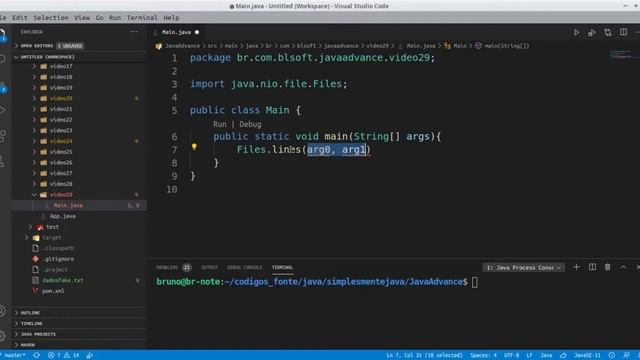This screenshot has height=360, width=640.
Task: Open Source Control activity bar icon
Action: point(3,87)
